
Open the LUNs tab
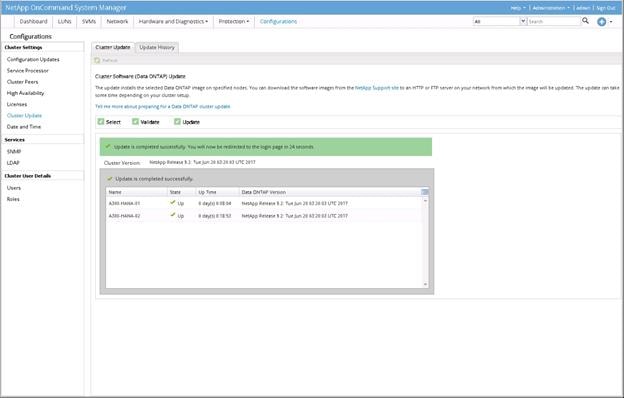64,21
